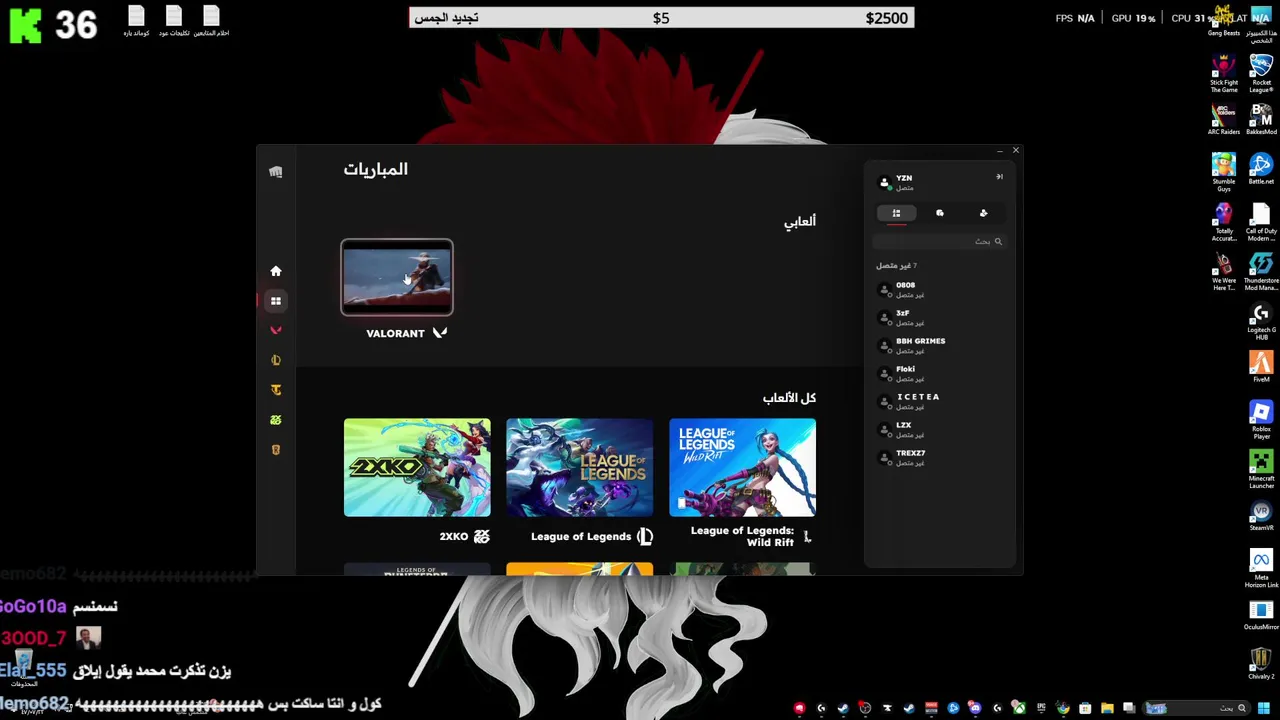This screenshot has width=1280, height=720.
Task: Open the VALORANT game thumbnail
Action: point(397,277)
